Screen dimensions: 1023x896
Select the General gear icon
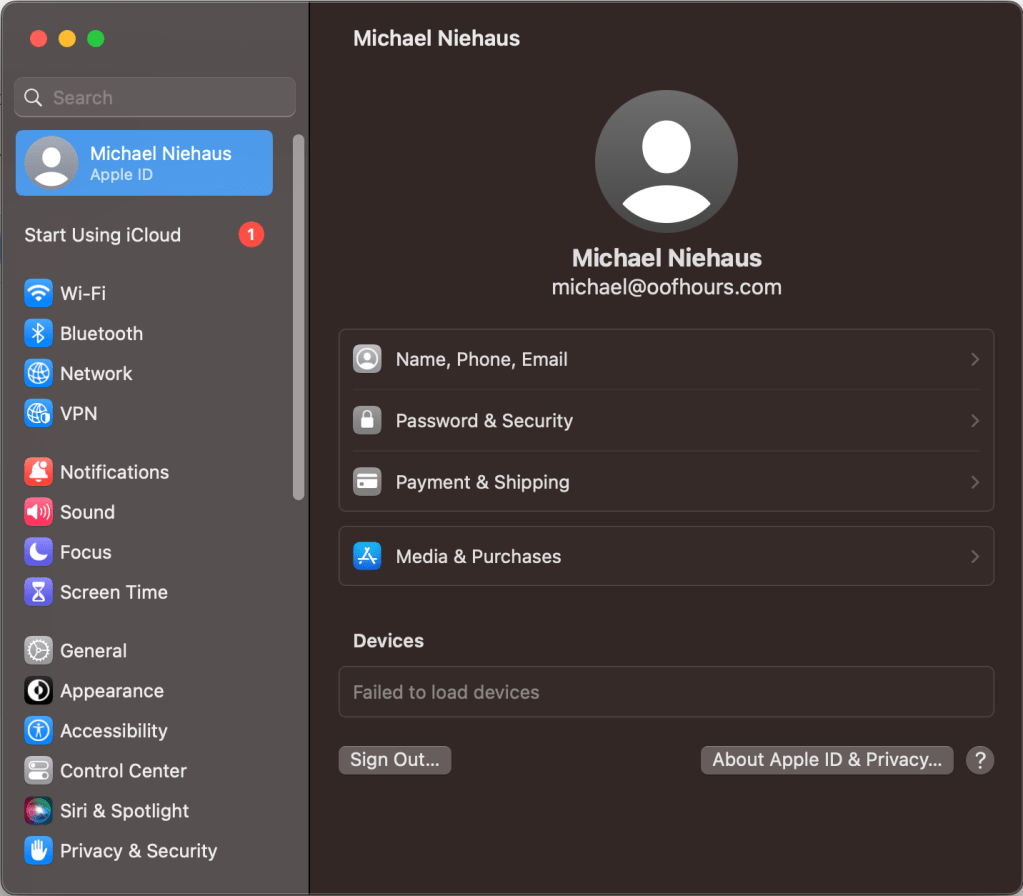pos(39,651)
